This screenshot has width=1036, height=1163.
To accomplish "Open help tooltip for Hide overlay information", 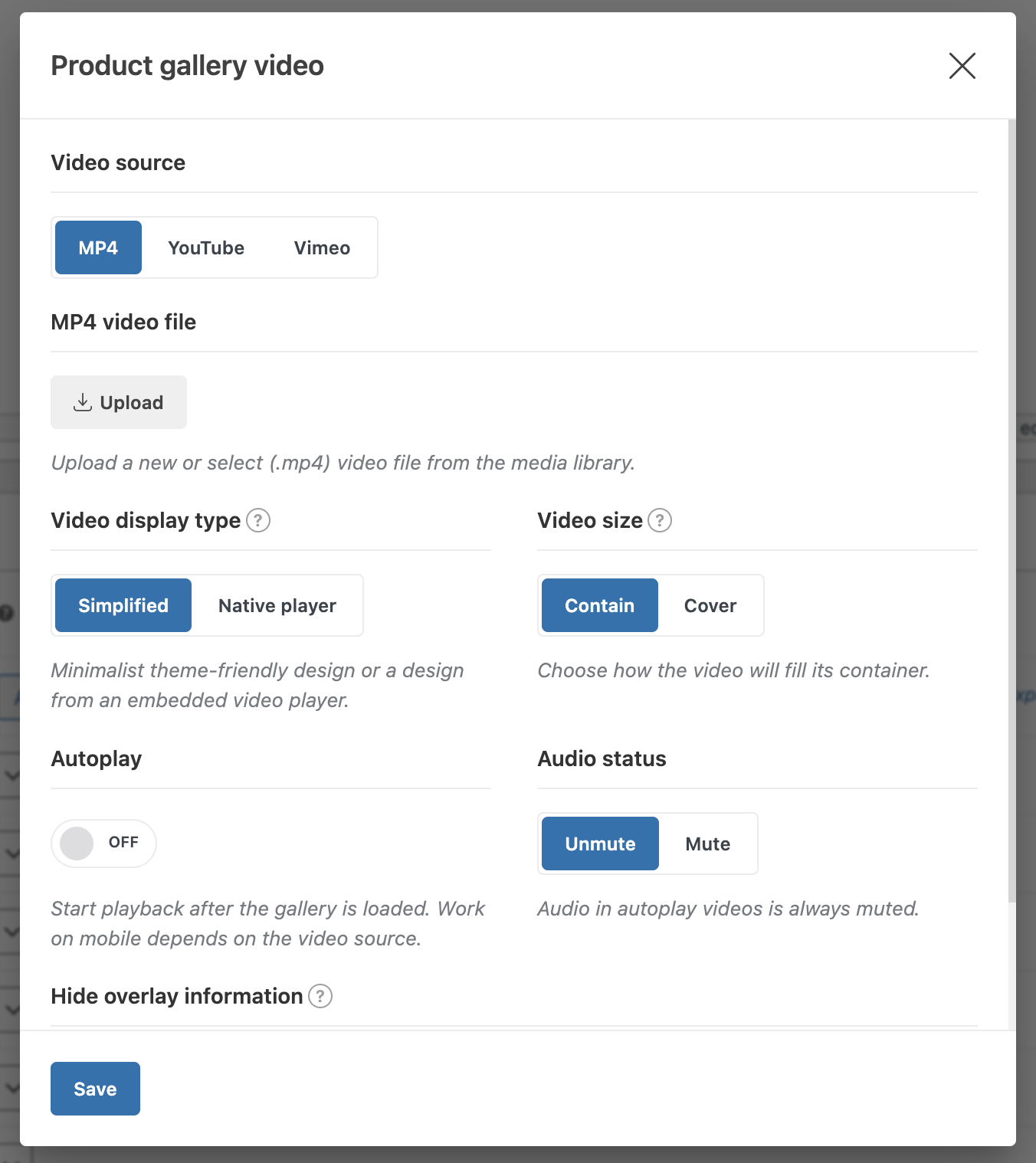I will click(x=320, y=996).
